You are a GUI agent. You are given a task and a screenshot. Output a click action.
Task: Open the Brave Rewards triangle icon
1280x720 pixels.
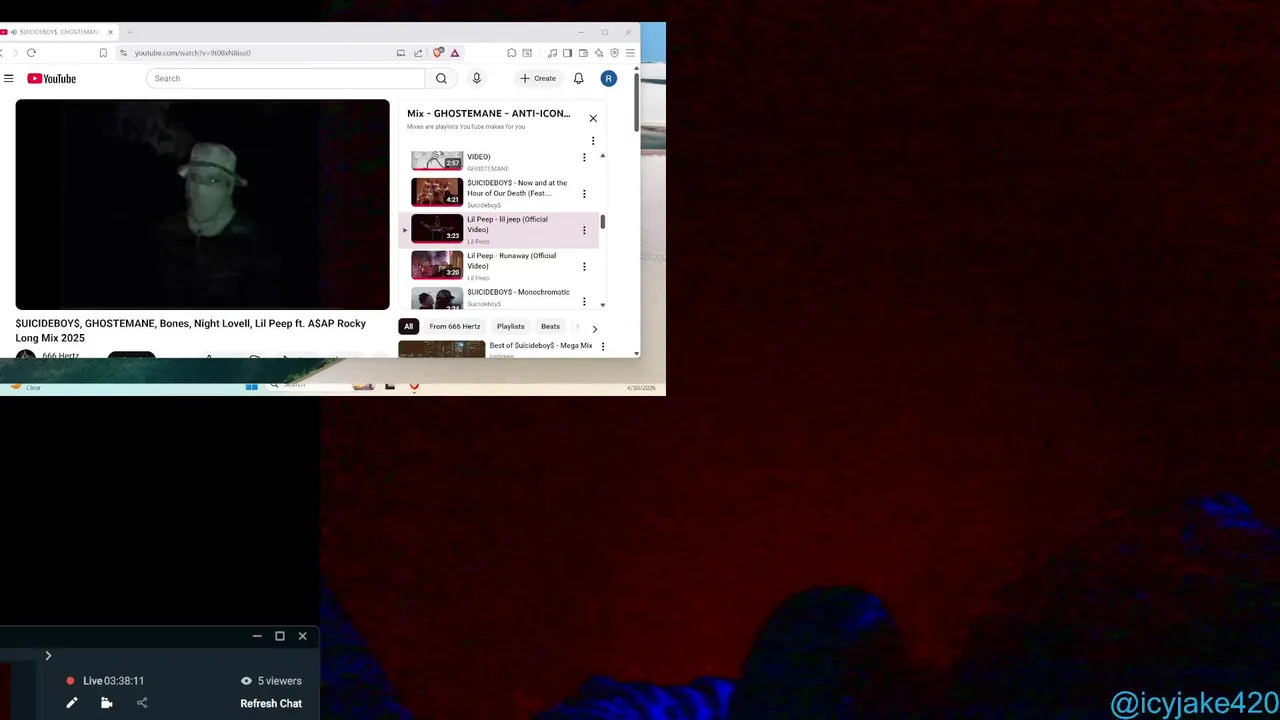455,53
